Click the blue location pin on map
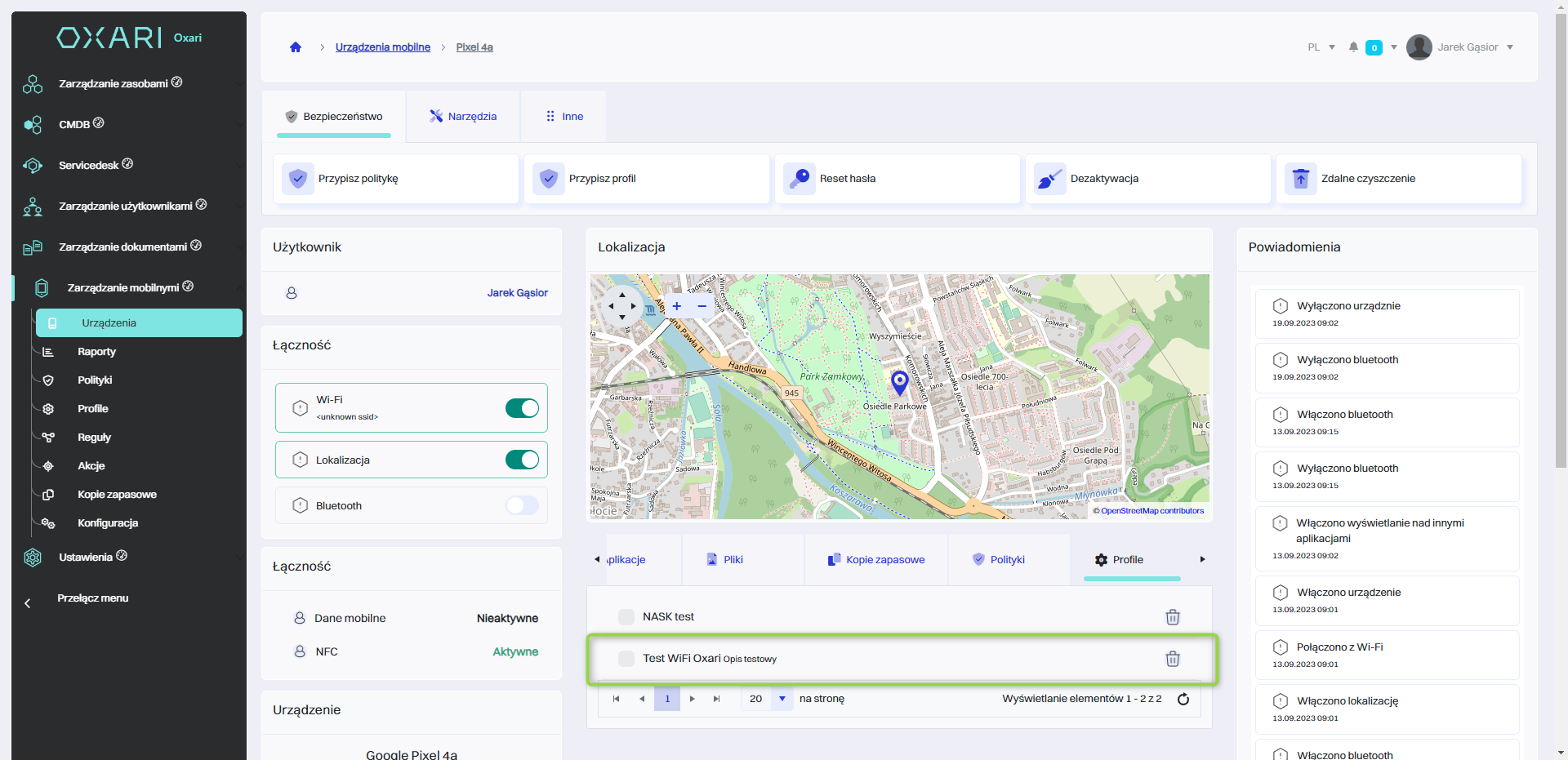Screen dimensions: 1568x760 pos(899,381)
